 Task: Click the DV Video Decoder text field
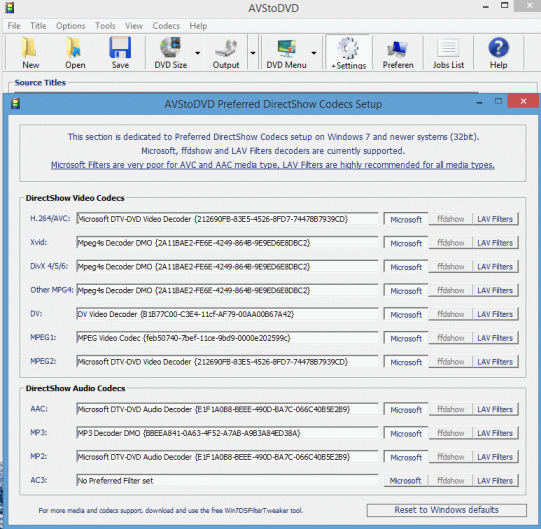(x=227, y=314)
